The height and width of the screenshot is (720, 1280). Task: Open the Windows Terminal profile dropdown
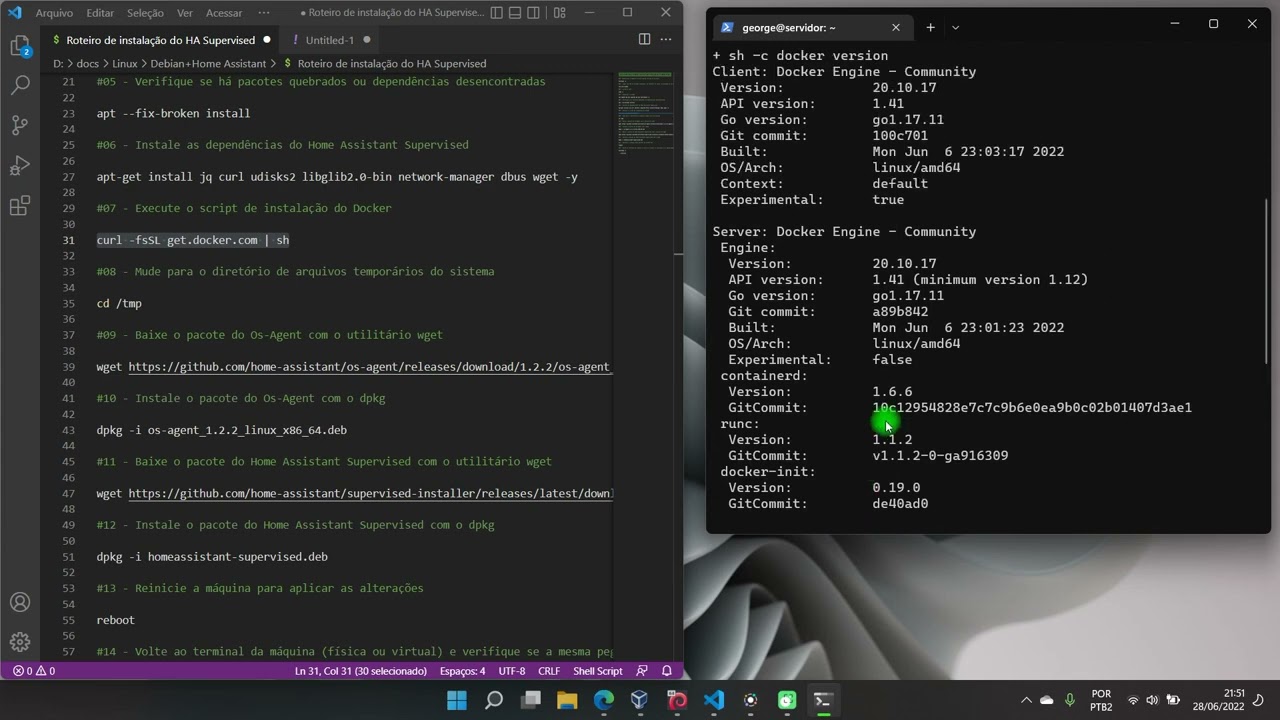(x=955, y=27)
